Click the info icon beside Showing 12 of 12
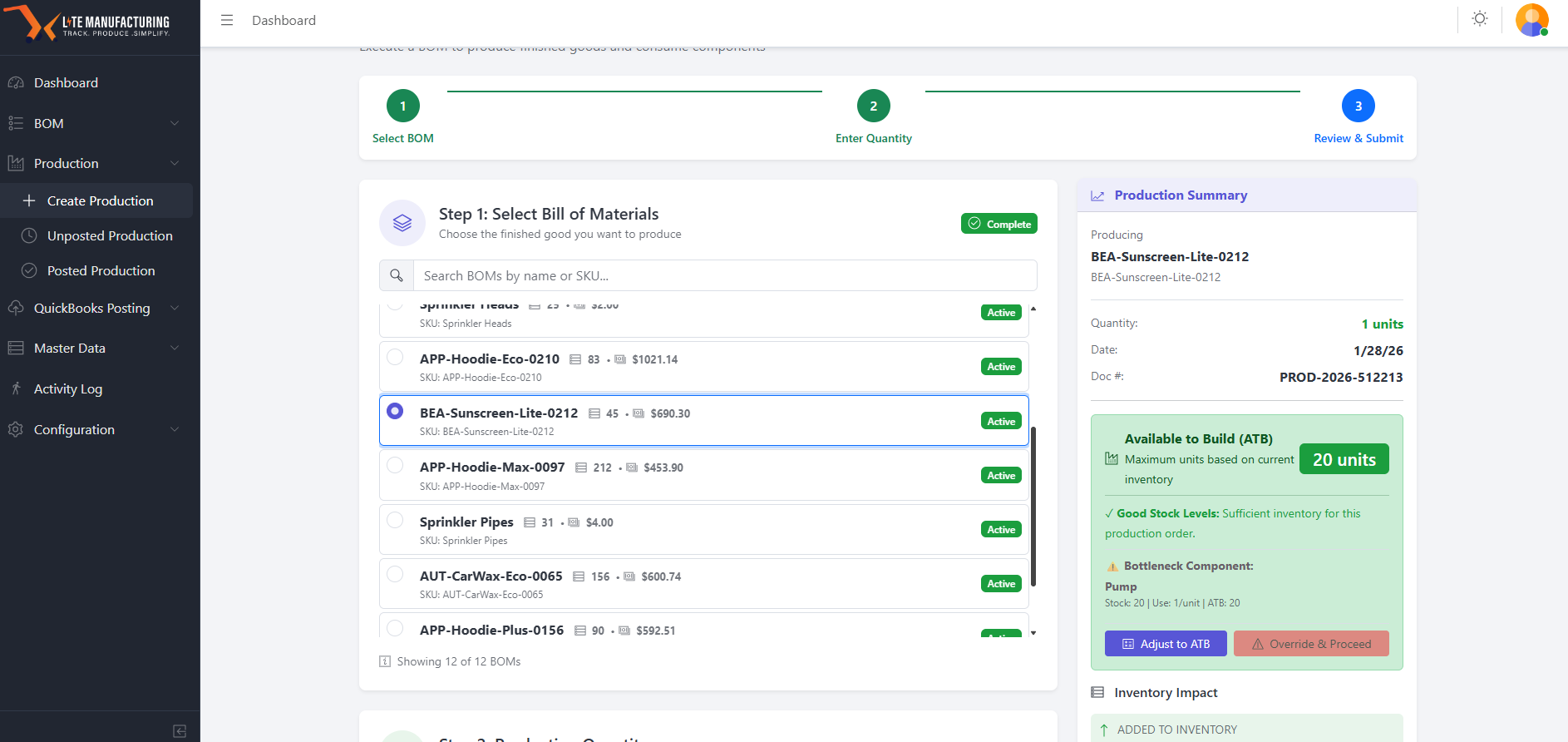Image resolution: width=1568 pixels, height=742 pixels. [x=385, y=661]
